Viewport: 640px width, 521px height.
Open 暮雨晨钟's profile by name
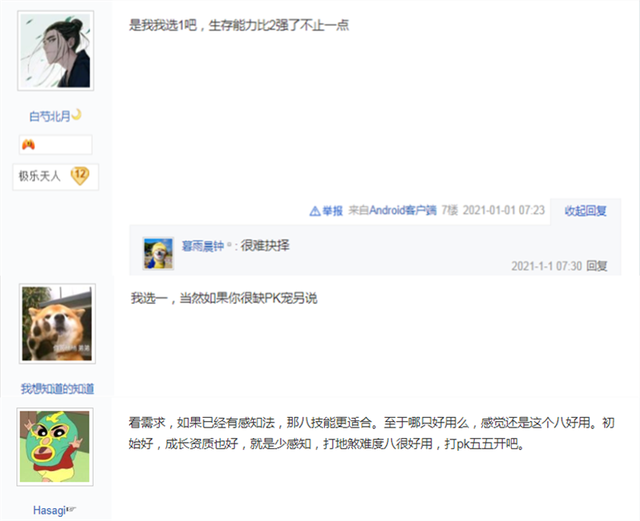pyautogui.click(x=203, y=246)
